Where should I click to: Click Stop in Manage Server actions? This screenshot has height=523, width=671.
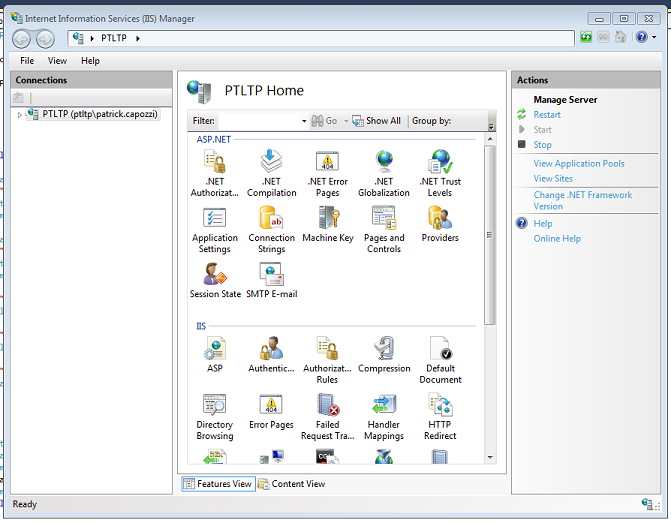pyautogui.click(x=542, y=145)
